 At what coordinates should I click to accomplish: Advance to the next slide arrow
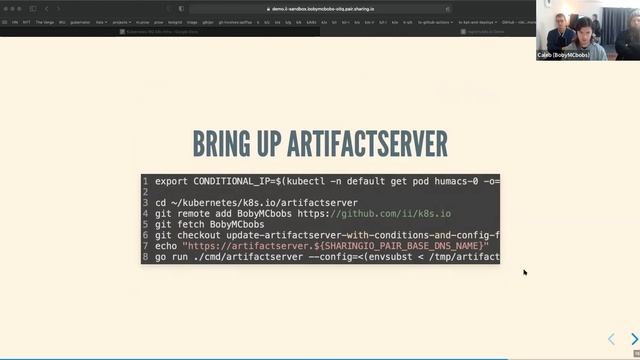[634, 339]
